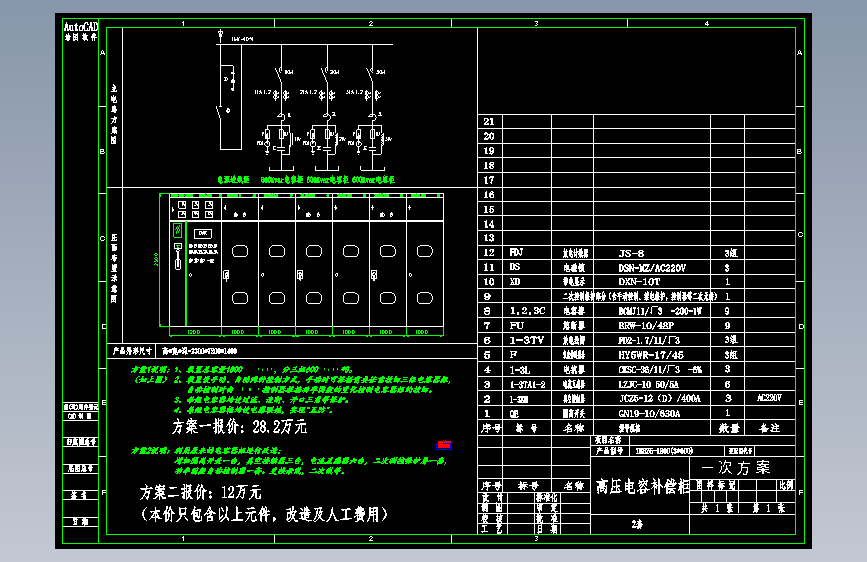Click row number 21 in the parts table

(489, 122)
